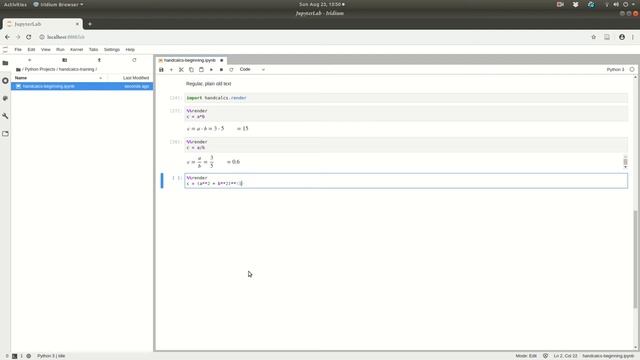Click the cell containing c = a/b

pos(406,144)
